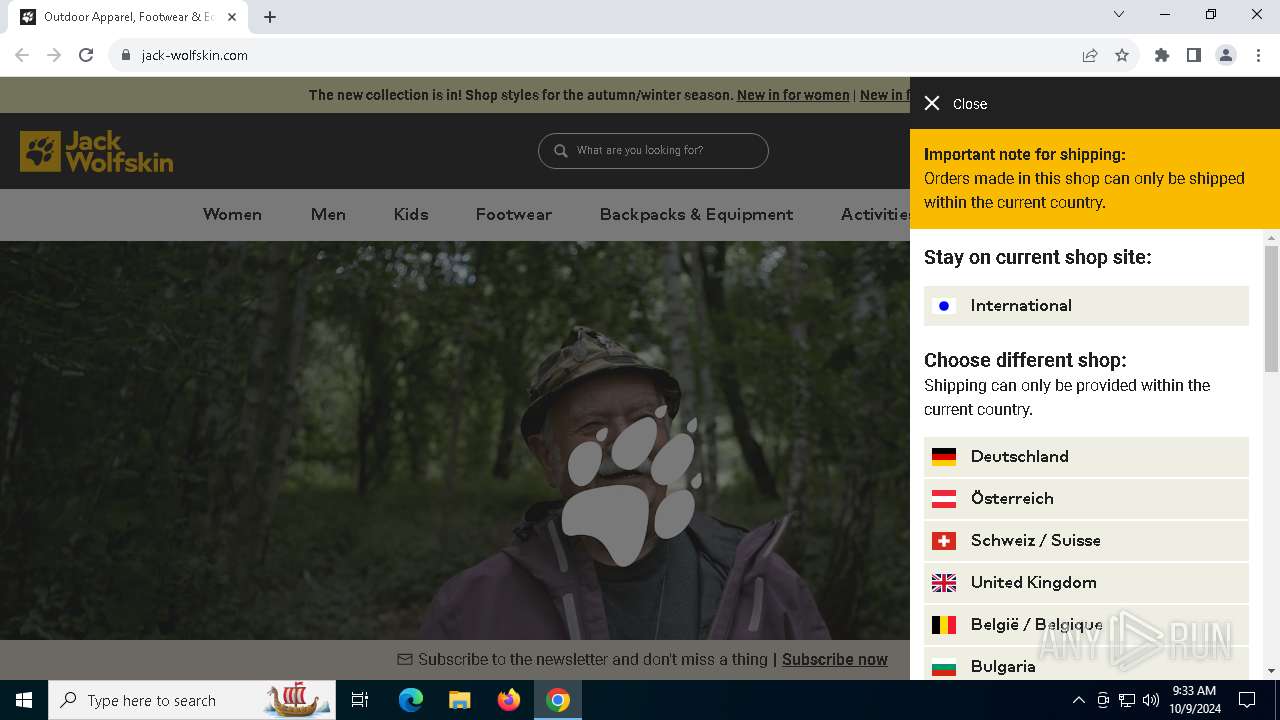Choose the Deutschland shop

[x=1086, y=457]
